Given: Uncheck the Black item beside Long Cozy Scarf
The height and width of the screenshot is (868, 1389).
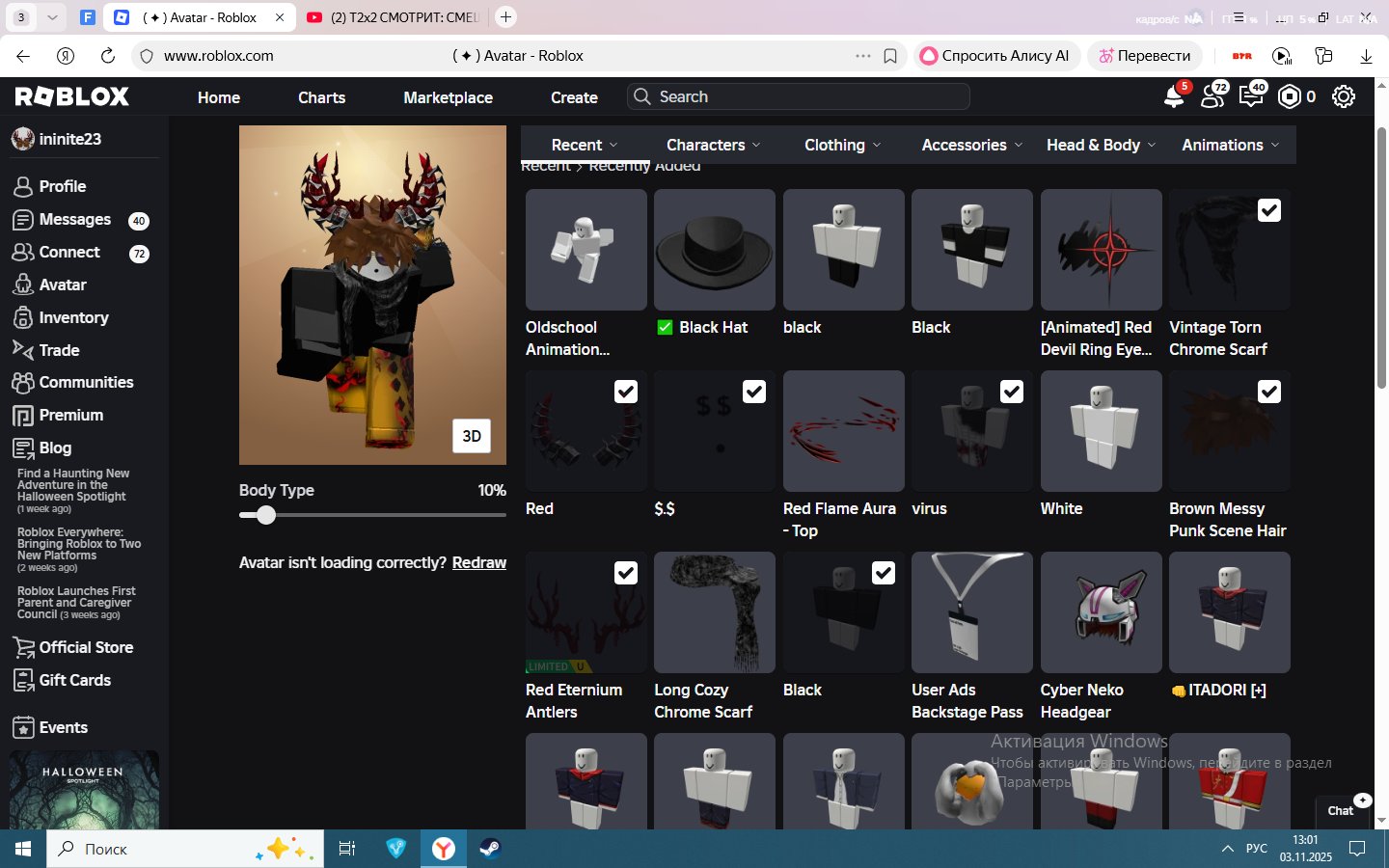Looking at the screenshot, I should (x=884, y=573).
